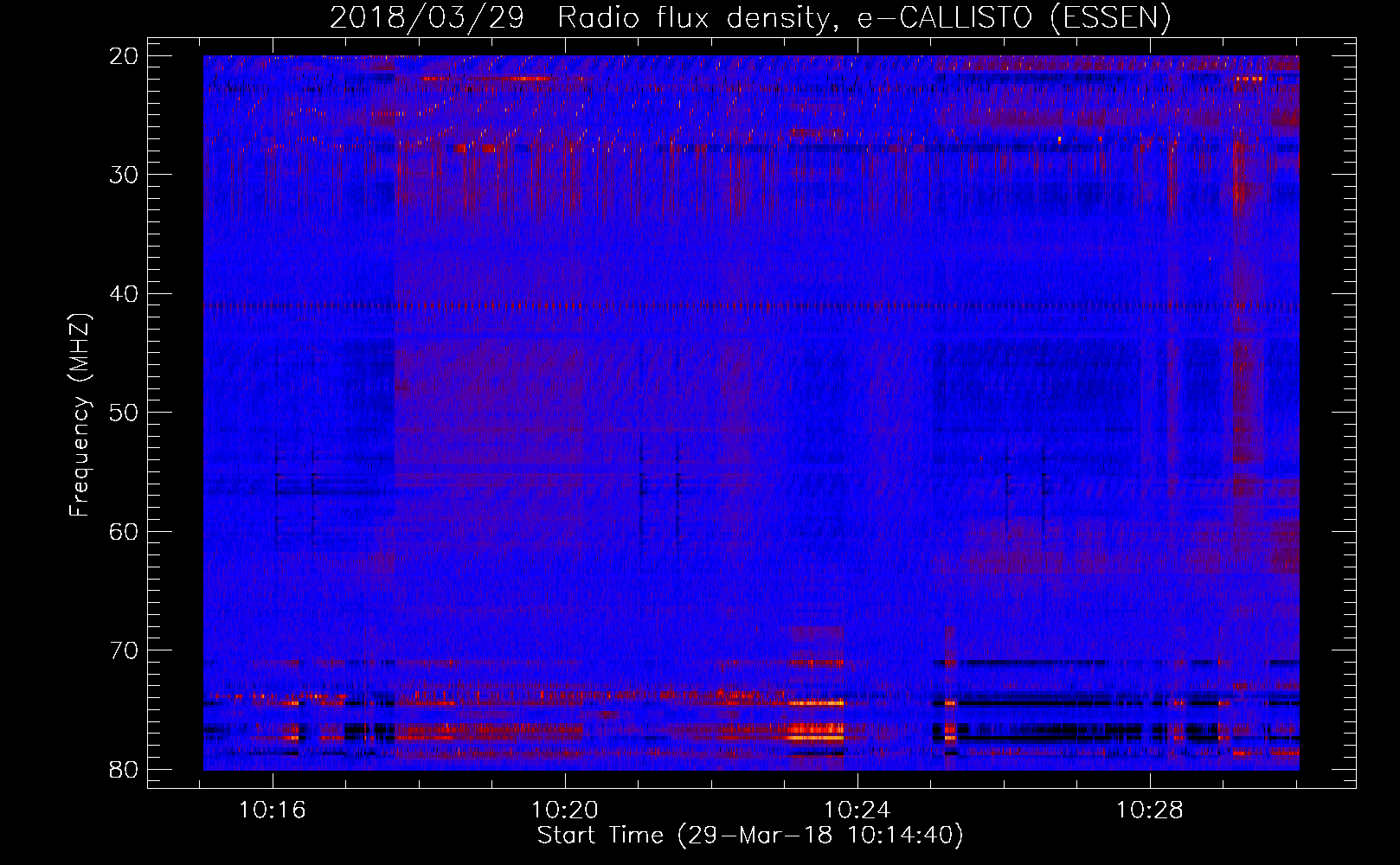
Task: Click the 80 frequency tick label
Action: tap(124, 769)
